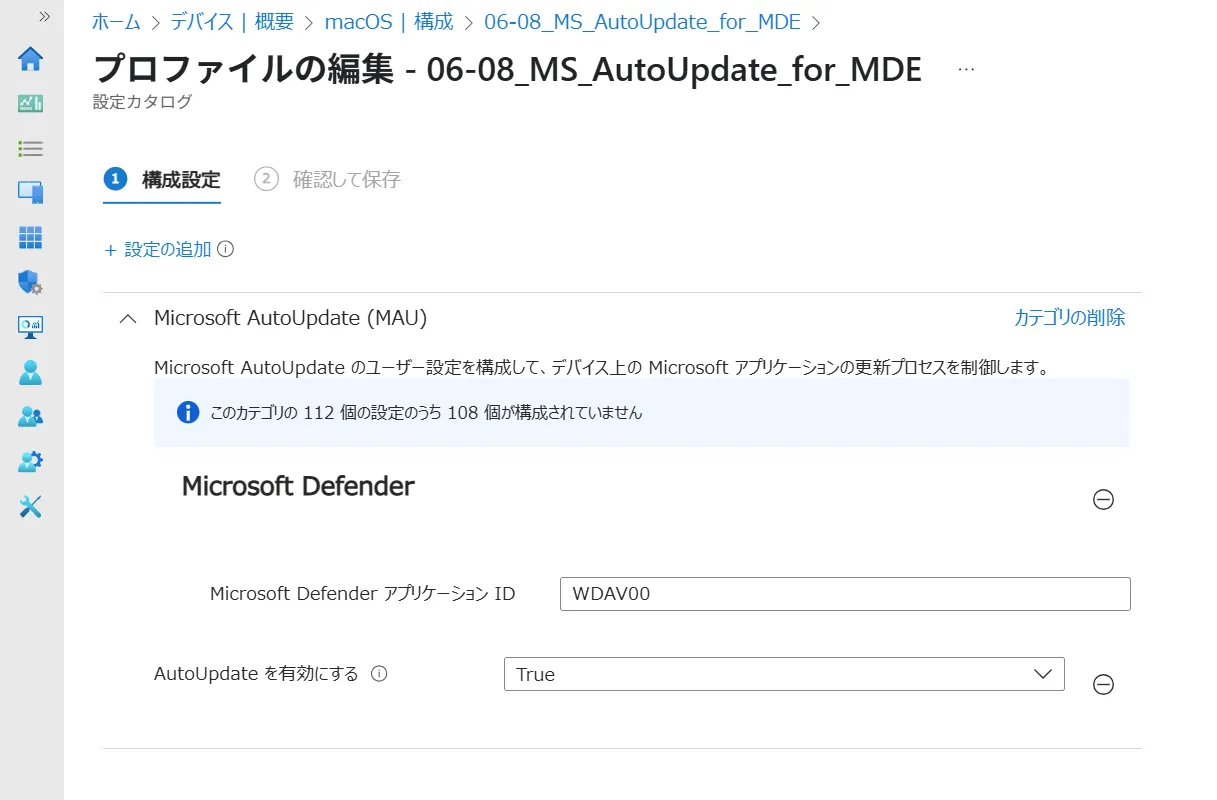
Task: Go to デバイス | 概要 breadcrumb
Action: tap(234, 21)
